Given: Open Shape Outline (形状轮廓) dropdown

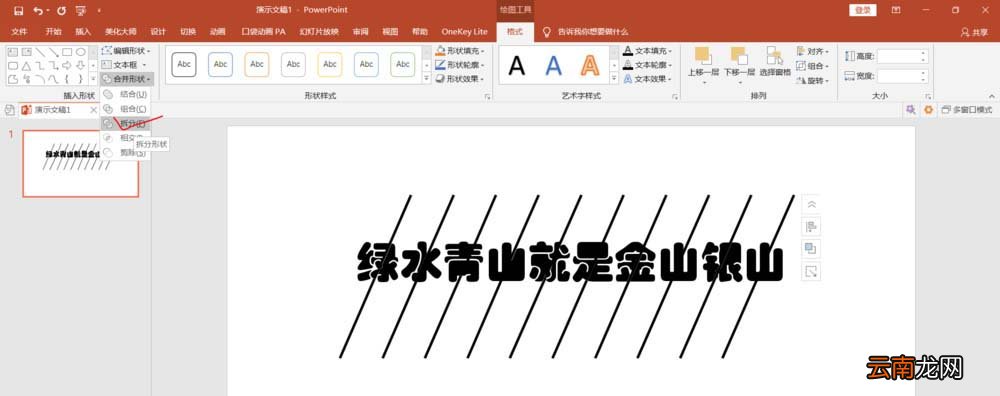Looking at the screenshot, I should click(x=460, y=64).
